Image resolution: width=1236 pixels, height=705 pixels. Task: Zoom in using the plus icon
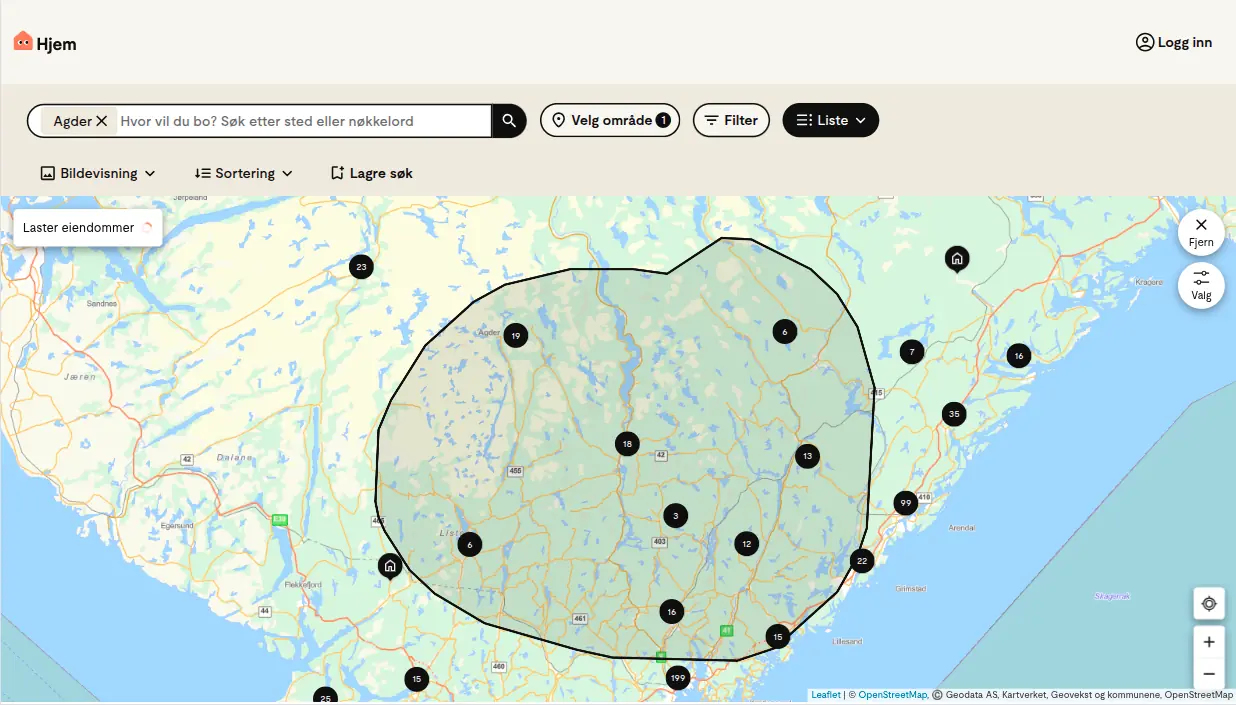click(1209, 641)
